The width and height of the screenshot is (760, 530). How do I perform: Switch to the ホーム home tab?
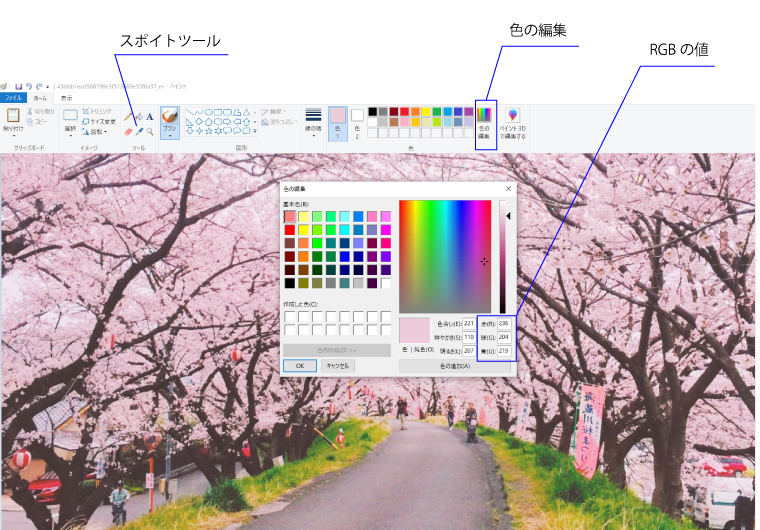click(x=41, y=98)
